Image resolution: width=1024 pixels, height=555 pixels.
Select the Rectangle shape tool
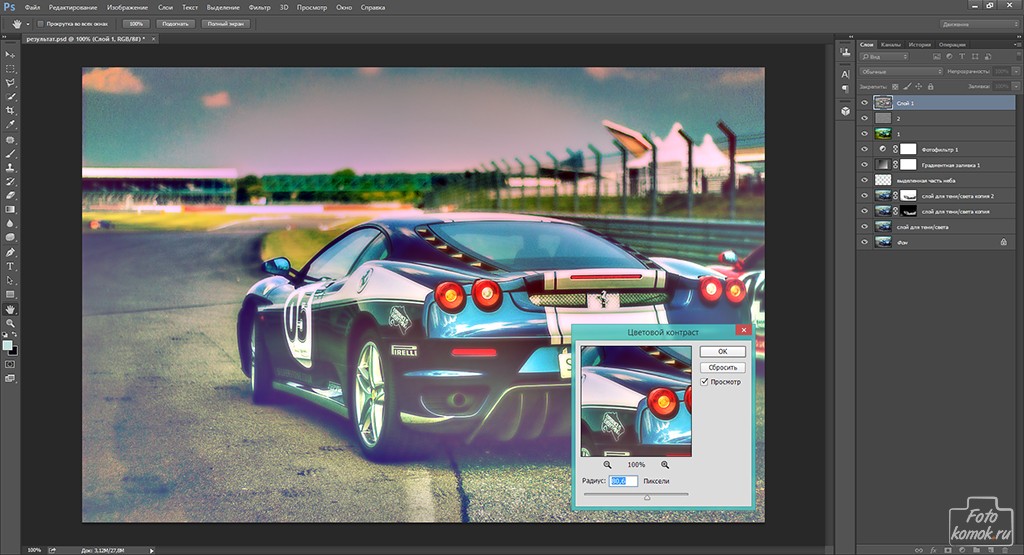coord(10,294)
